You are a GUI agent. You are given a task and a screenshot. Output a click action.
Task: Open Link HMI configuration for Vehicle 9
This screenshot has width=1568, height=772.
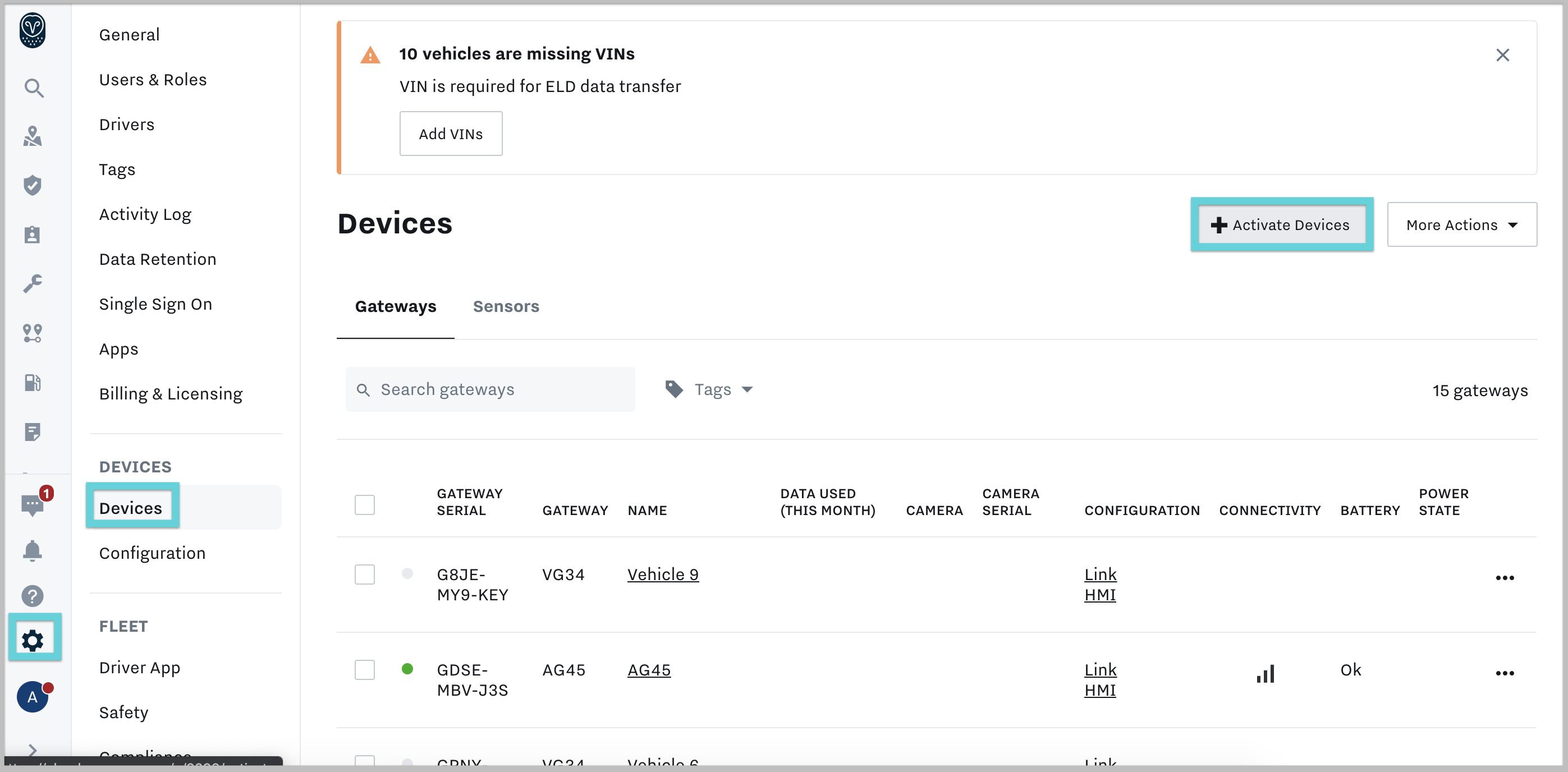coord(1101,584)
